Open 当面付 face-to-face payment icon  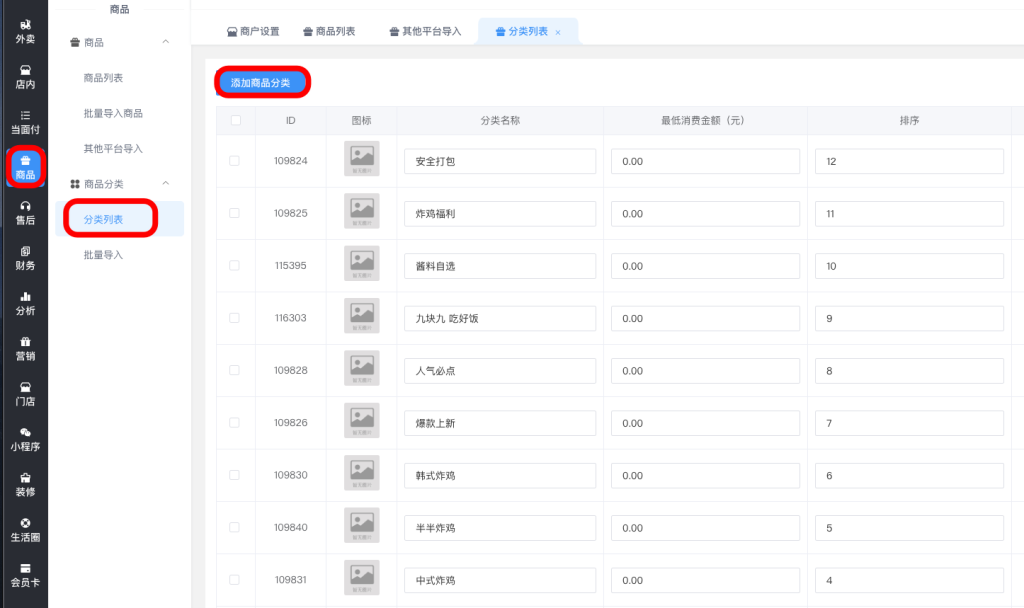coord(24,115)
